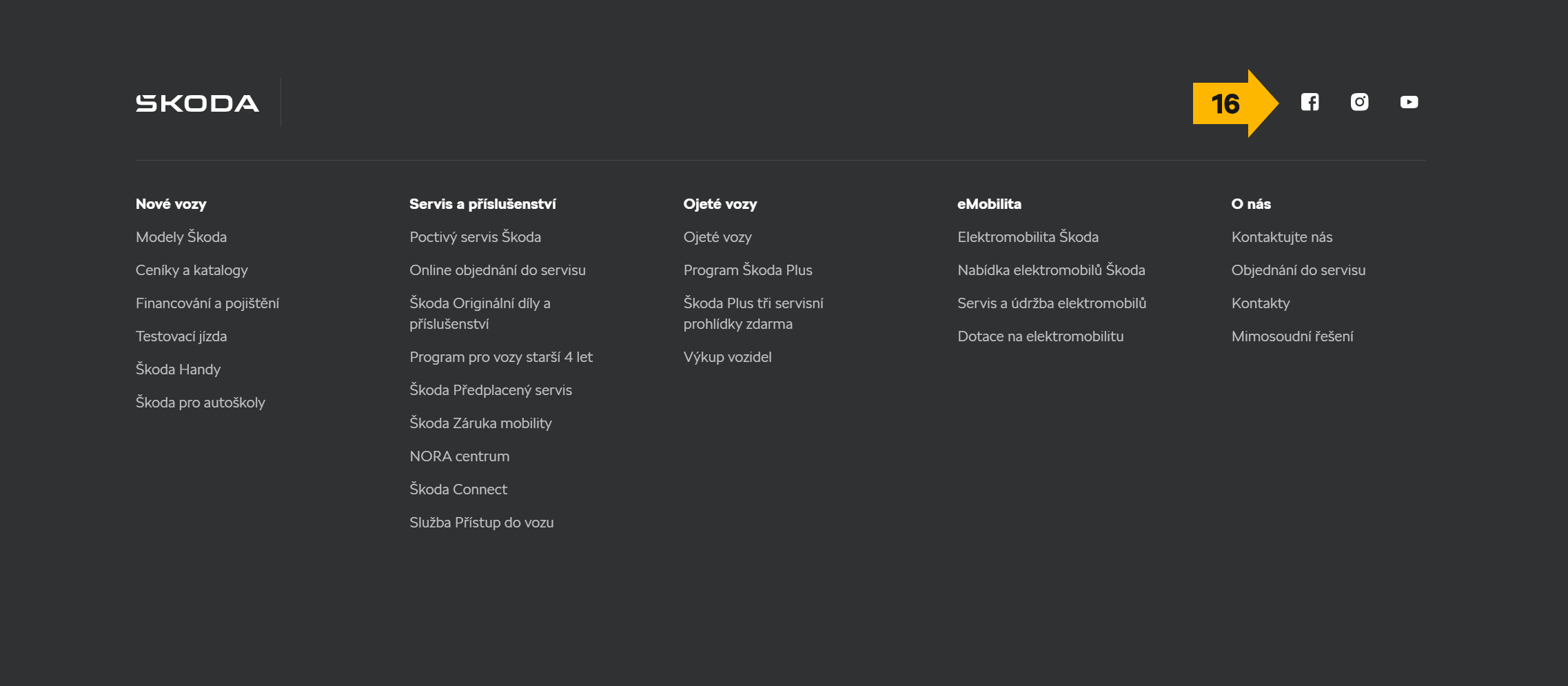Open Program Škoda Plus

pos(748,270)
